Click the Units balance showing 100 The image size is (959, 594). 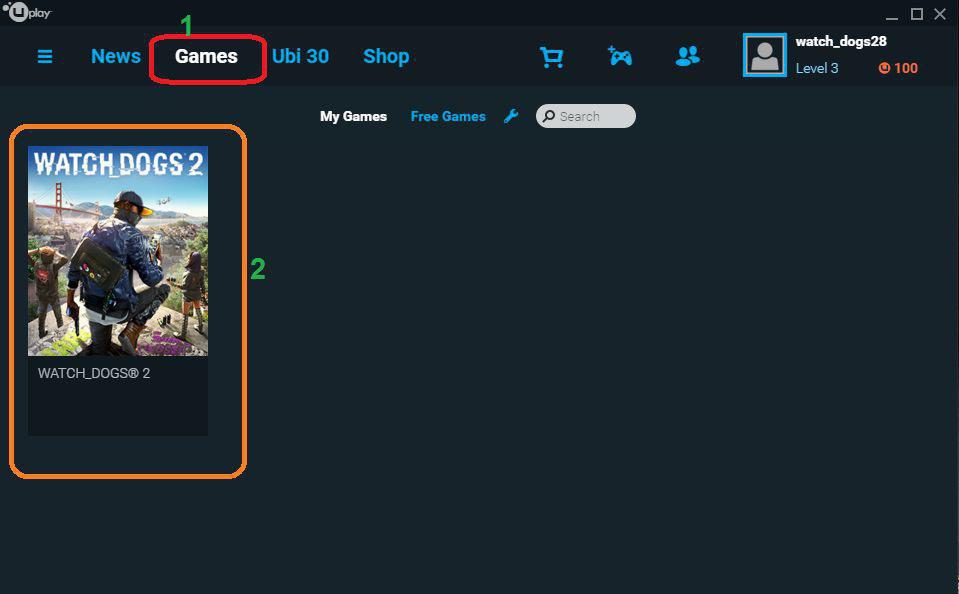coord(897,68)
